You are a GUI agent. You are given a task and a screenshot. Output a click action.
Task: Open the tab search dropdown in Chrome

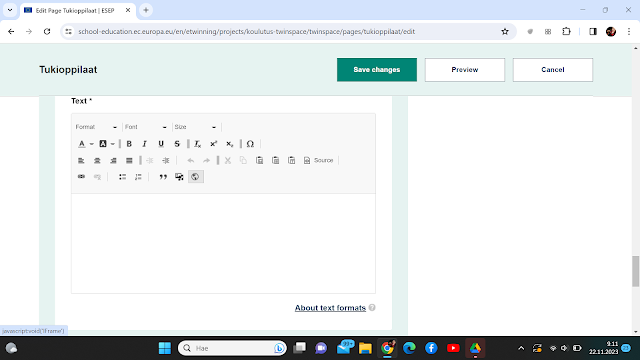pos(10,10)
